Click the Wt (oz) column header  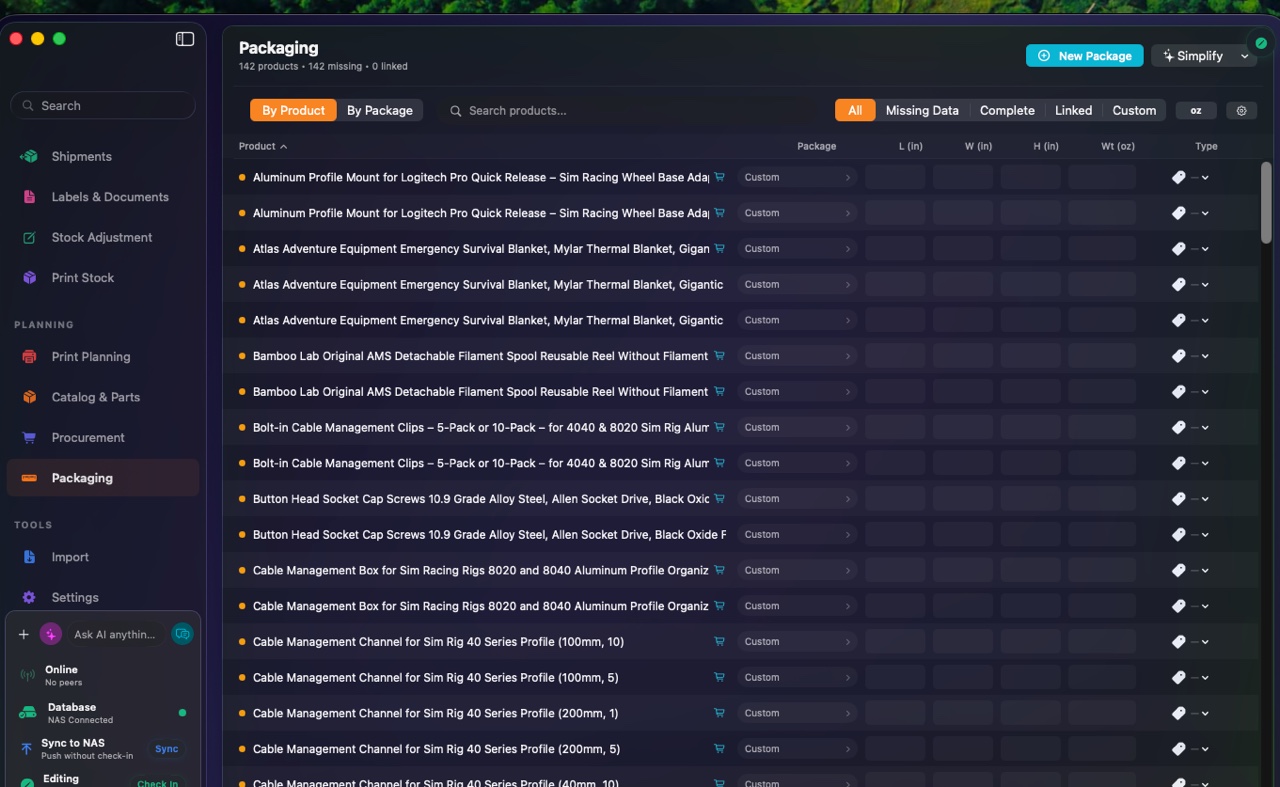1117,146
